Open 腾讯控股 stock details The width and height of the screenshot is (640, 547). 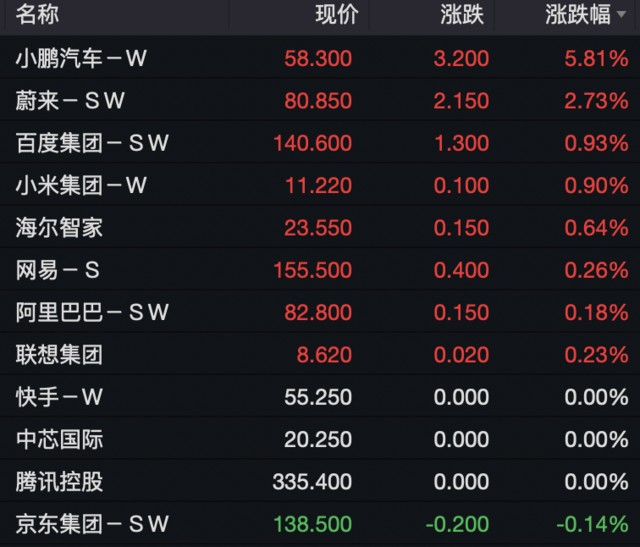tap(59, 481)
